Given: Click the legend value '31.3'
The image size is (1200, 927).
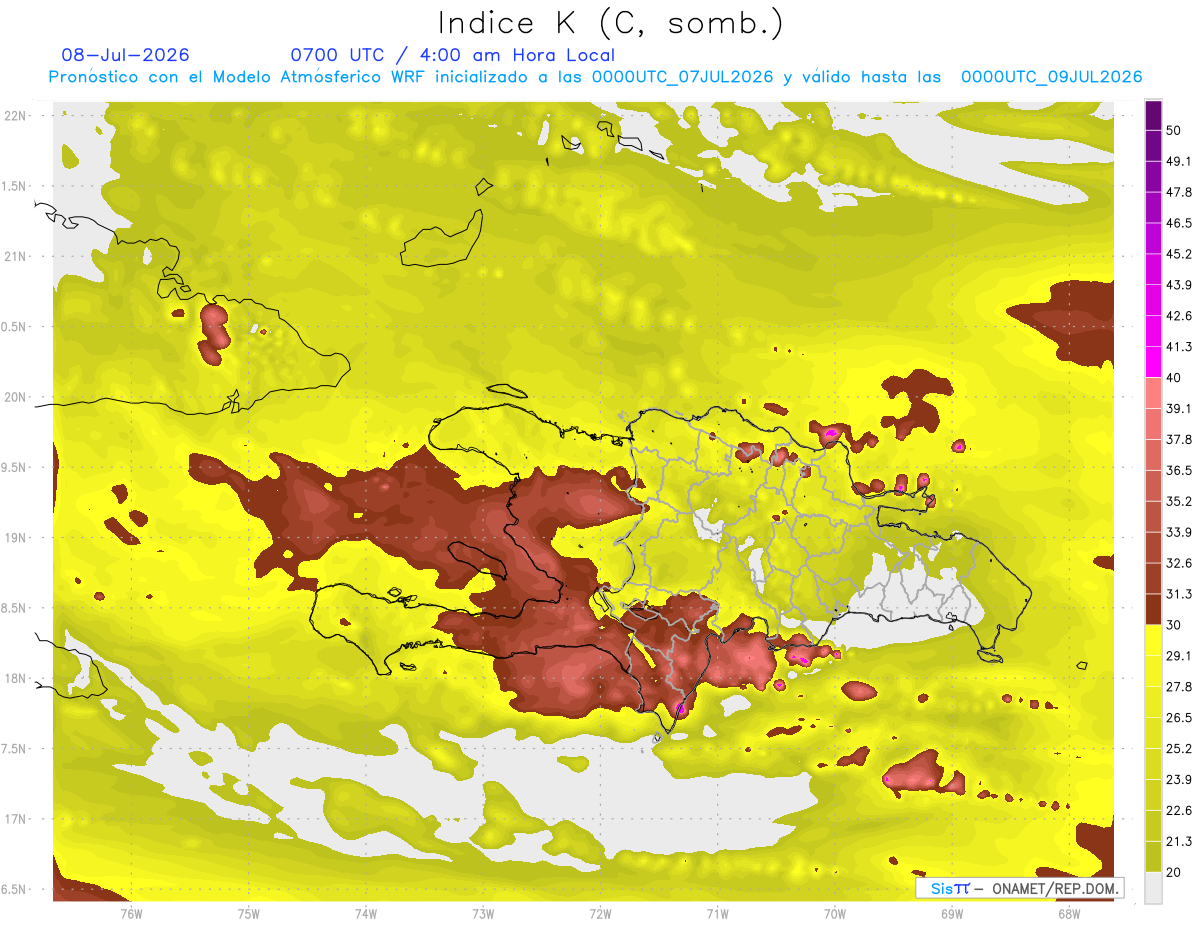Looking at the screenshot, I should [1179, 594].
